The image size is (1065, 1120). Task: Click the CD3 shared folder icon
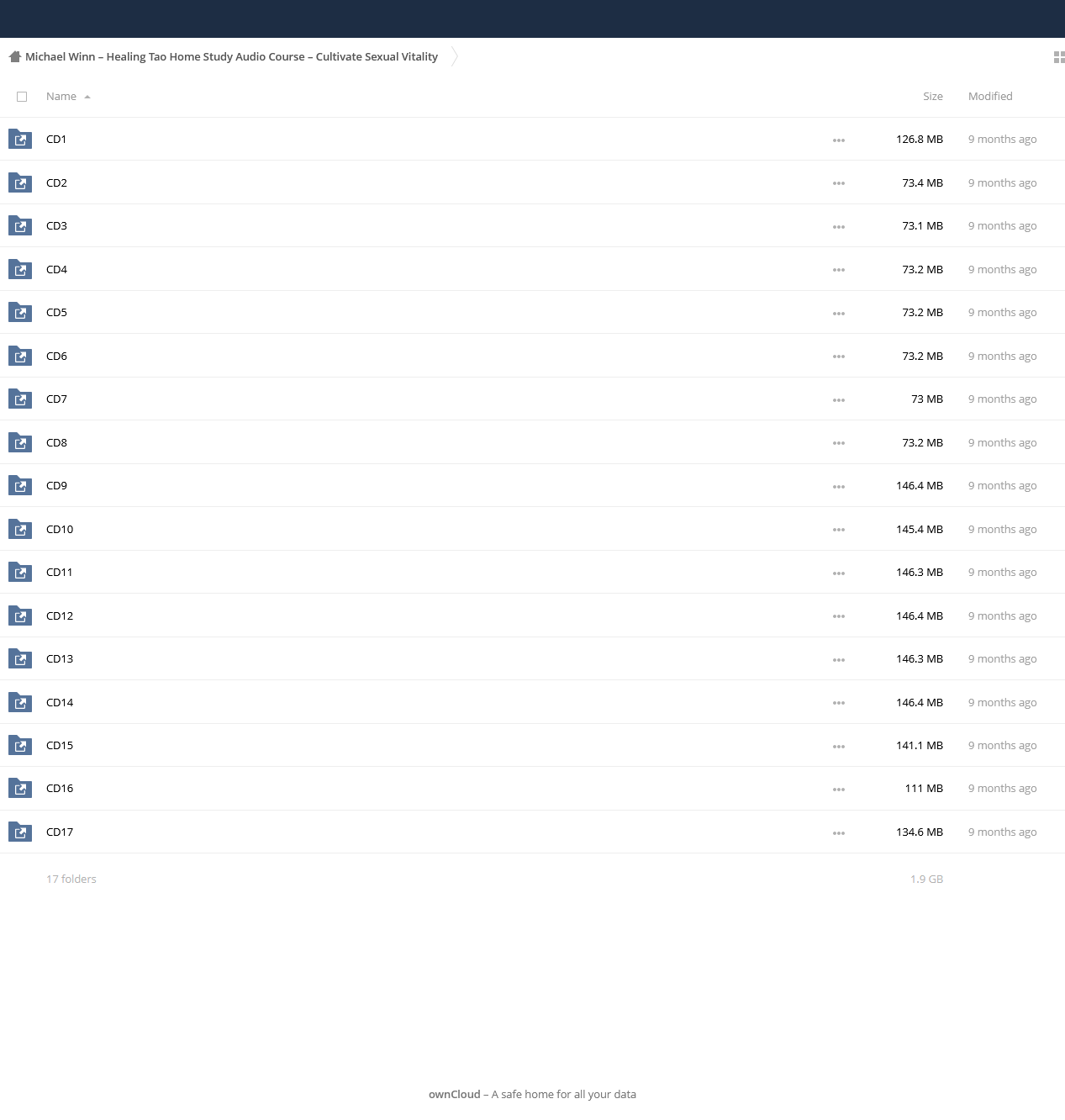pyautogui.click(x=20, y=225)
